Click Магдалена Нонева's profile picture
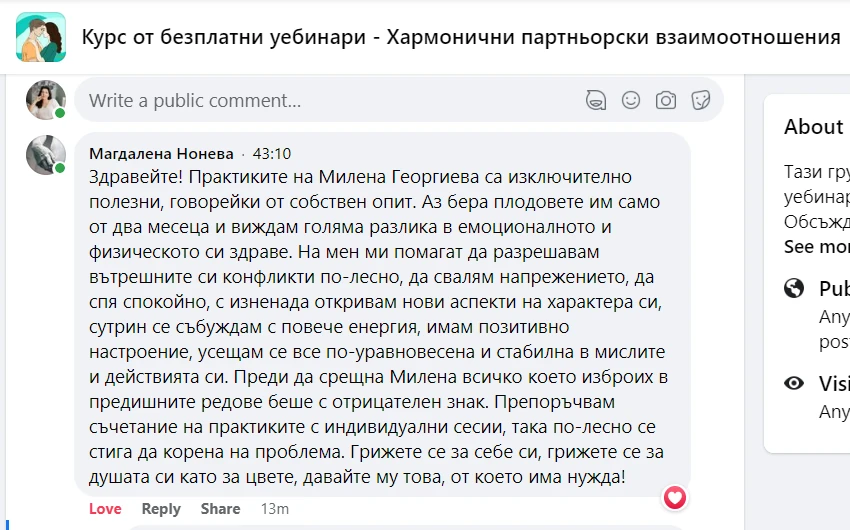 pyautogui.click(x=46, y=155)
